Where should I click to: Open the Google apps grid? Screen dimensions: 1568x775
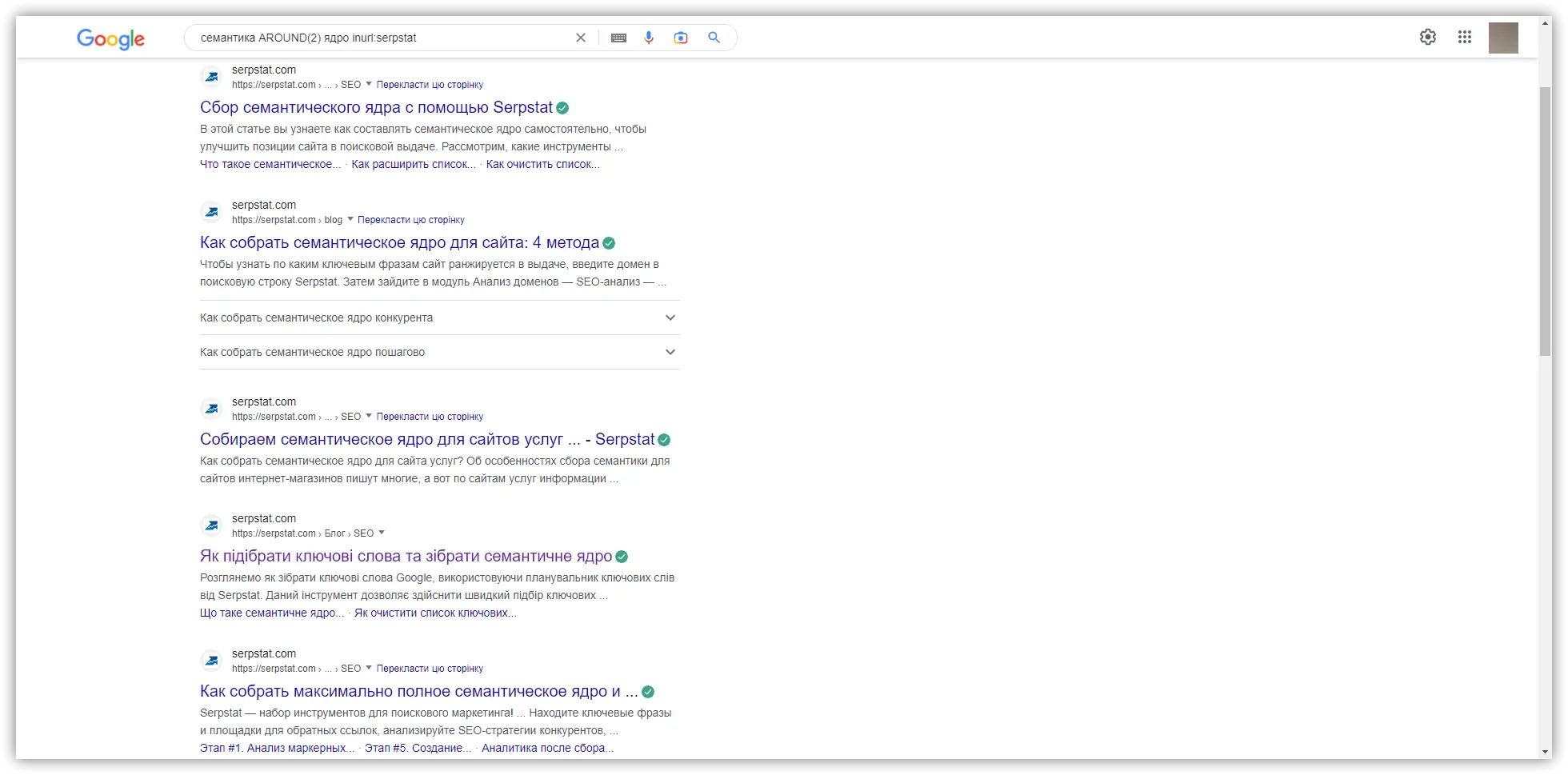(x=1465, y=37)
